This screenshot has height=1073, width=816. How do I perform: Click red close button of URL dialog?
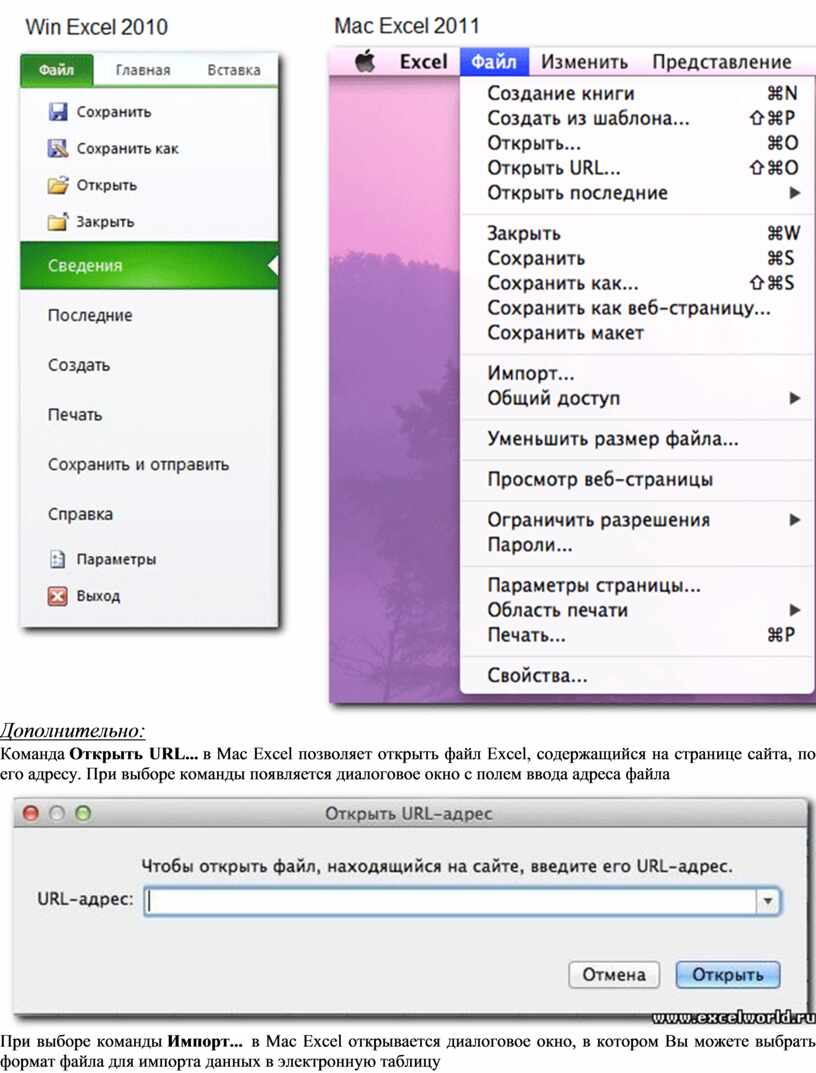[x=31, y=813]
